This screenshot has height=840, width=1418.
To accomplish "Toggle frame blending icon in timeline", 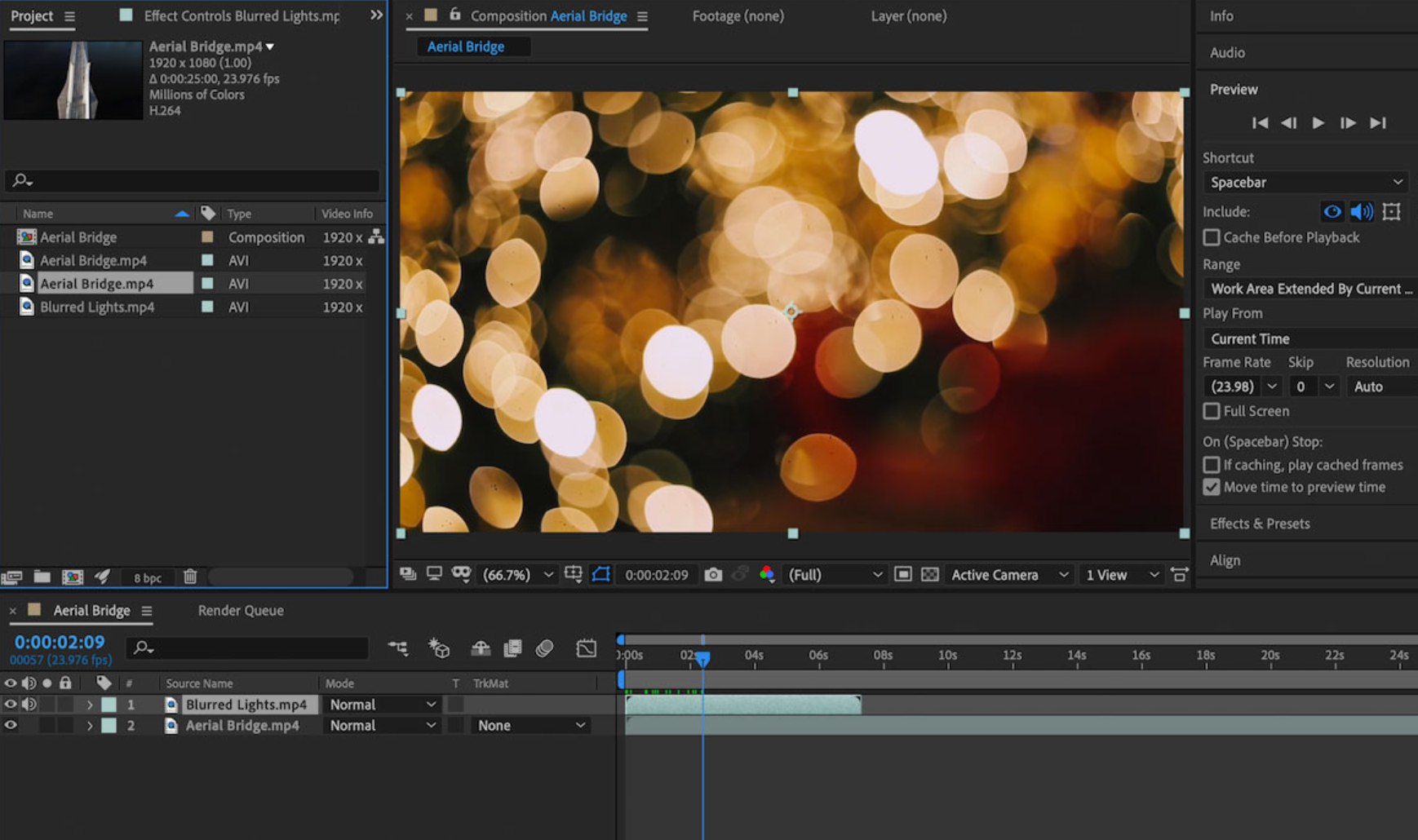I will (x=512, y=648).
